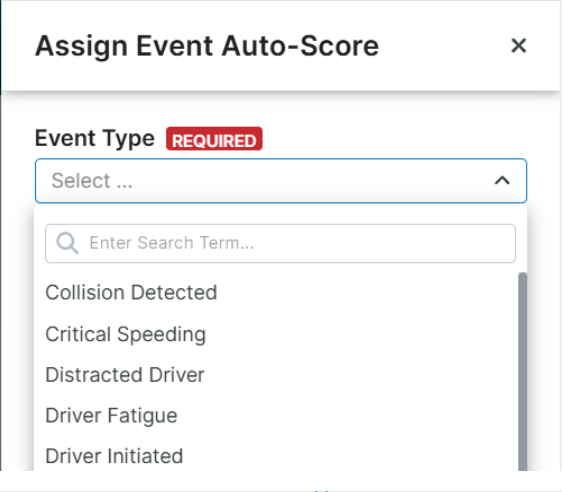
Task: Focus the Enter Search Term field
Action: coord(280,243)
